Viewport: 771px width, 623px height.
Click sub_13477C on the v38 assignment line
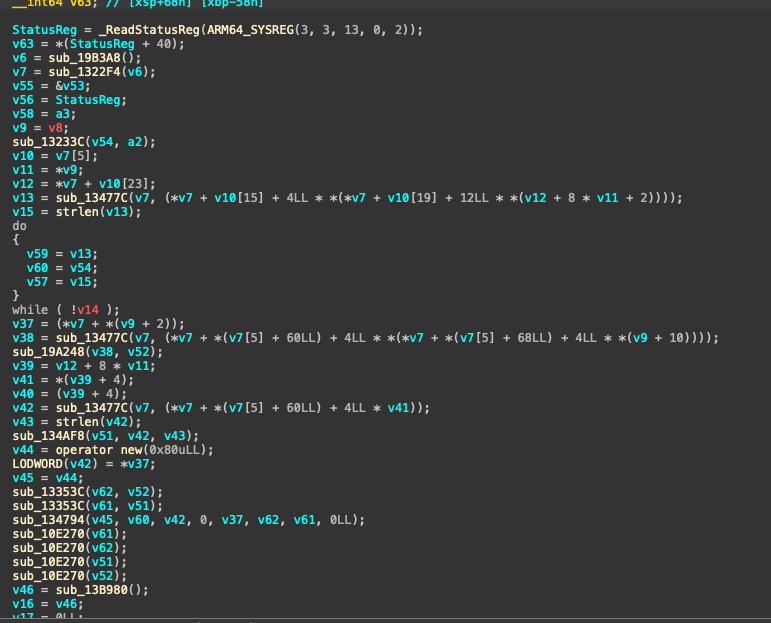[91, 338]
